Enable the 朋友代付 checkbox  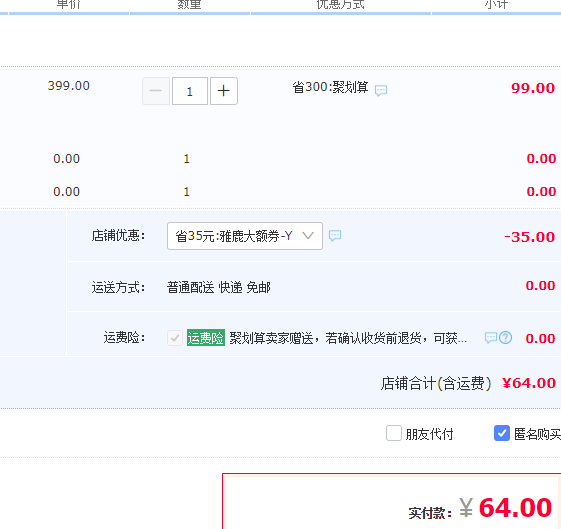pyautogui.click(x=394, y=433)
